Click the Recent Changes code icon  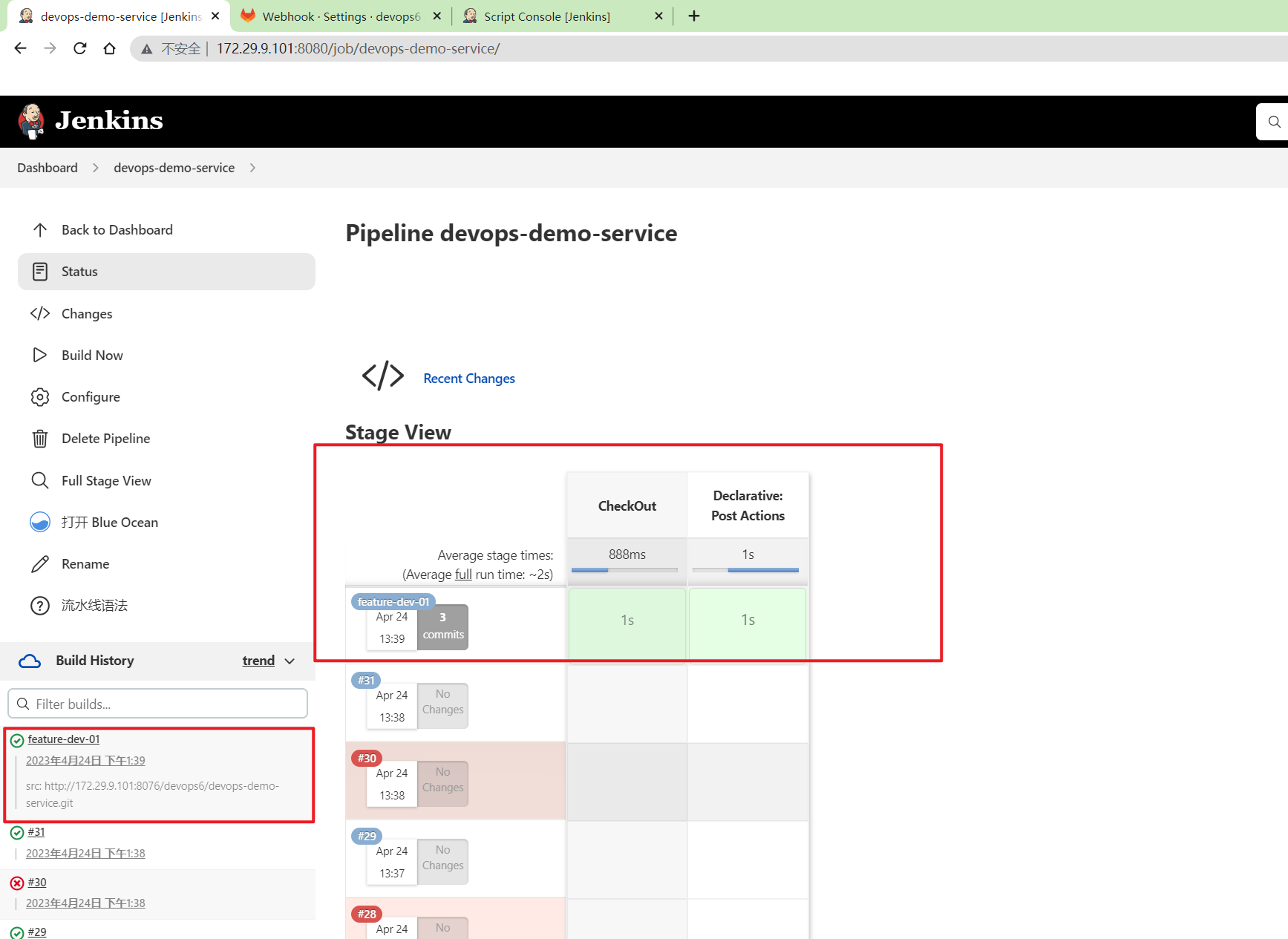click(x=383, y=376)
